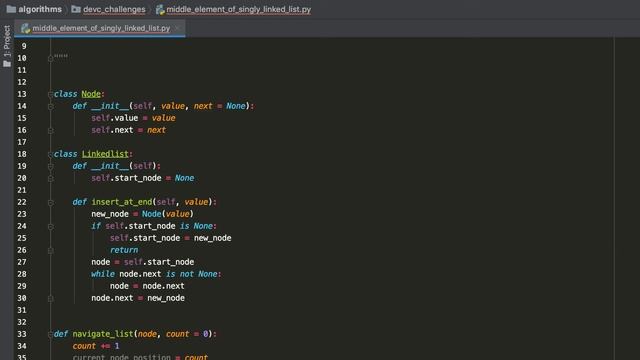Click the Project folder icon in sidebar
The height and width of the screenshot is (360, 640).
(7, 64)
